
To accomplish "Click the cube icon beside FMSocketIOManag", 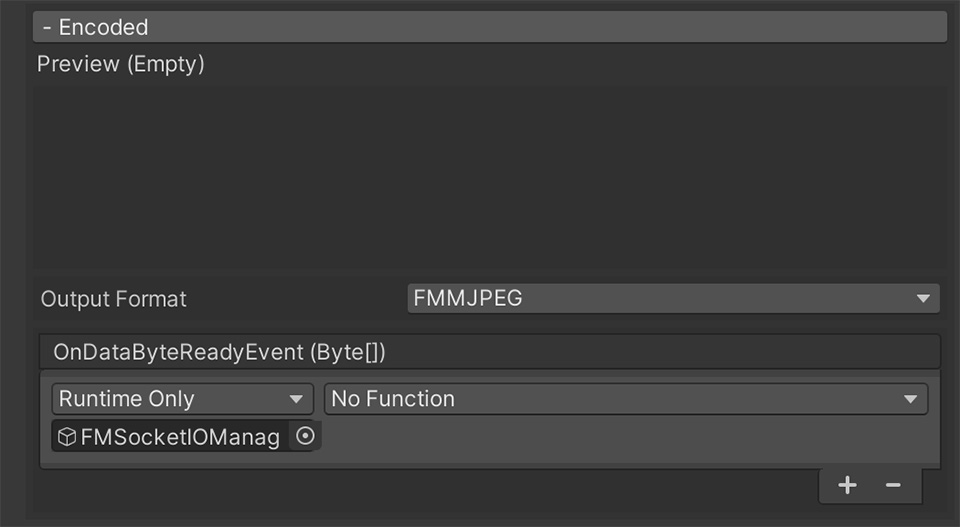I will 67,436.
